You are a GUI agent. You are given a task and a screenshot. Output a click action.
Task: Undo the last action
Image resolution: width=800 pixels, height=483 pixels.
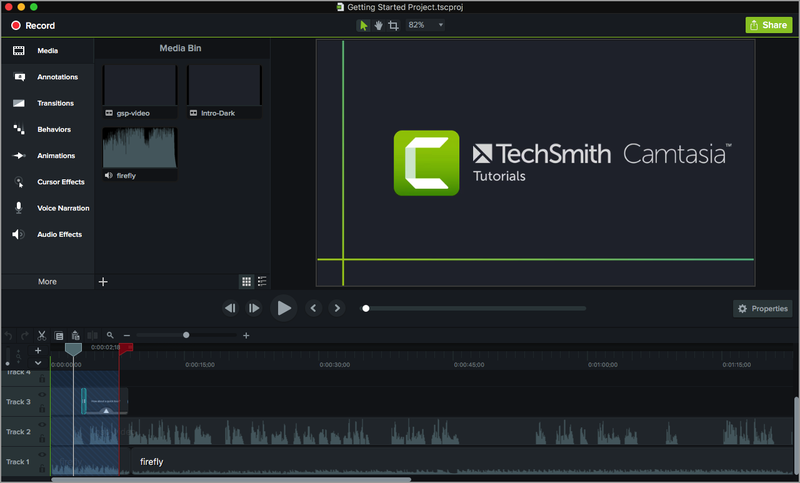click(x=8, y=336)
